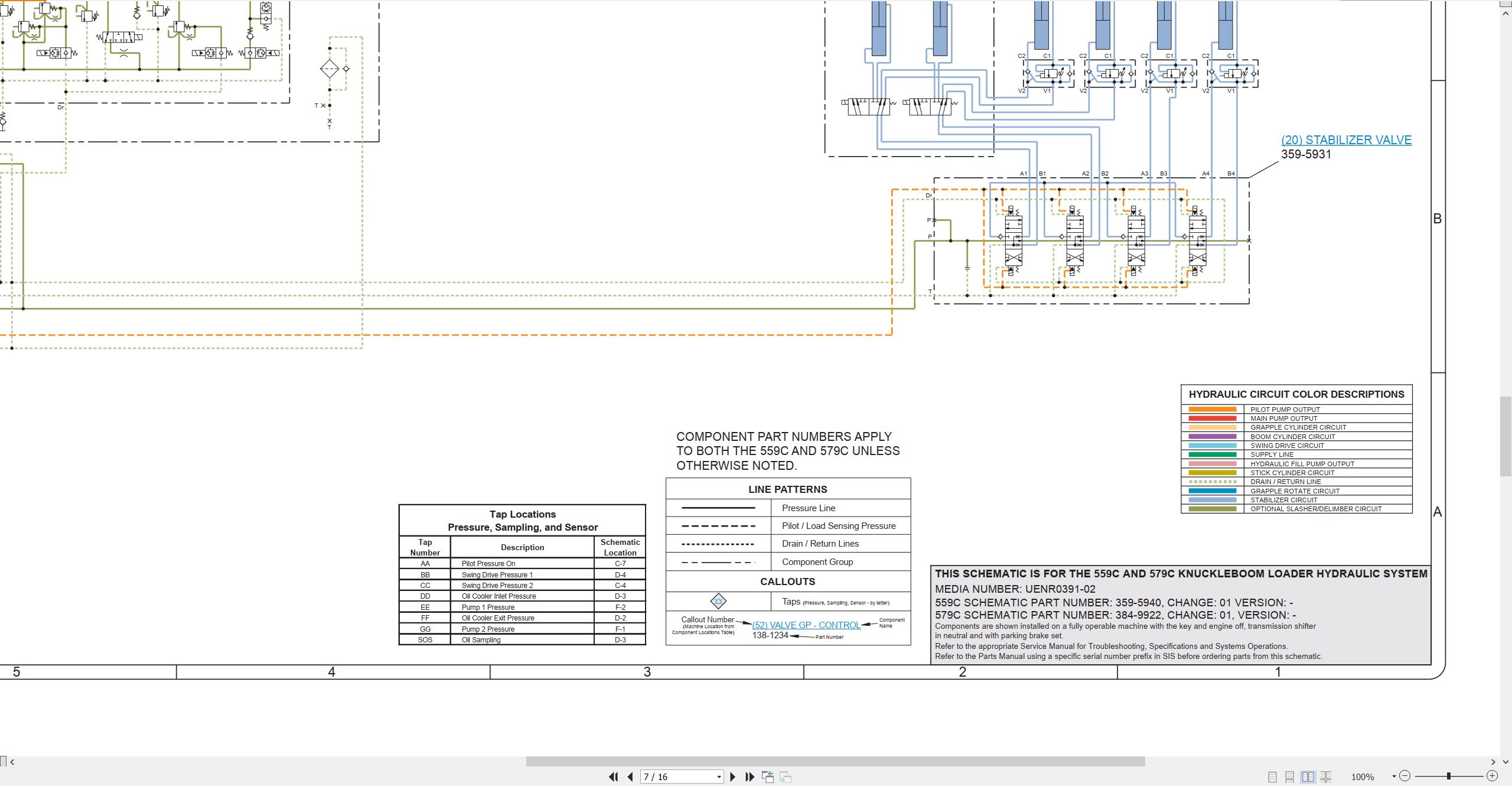Click 'Swing Drive Pressure 1' description
Viewport: 1512px width, 786px height.
tap(497, 574)
